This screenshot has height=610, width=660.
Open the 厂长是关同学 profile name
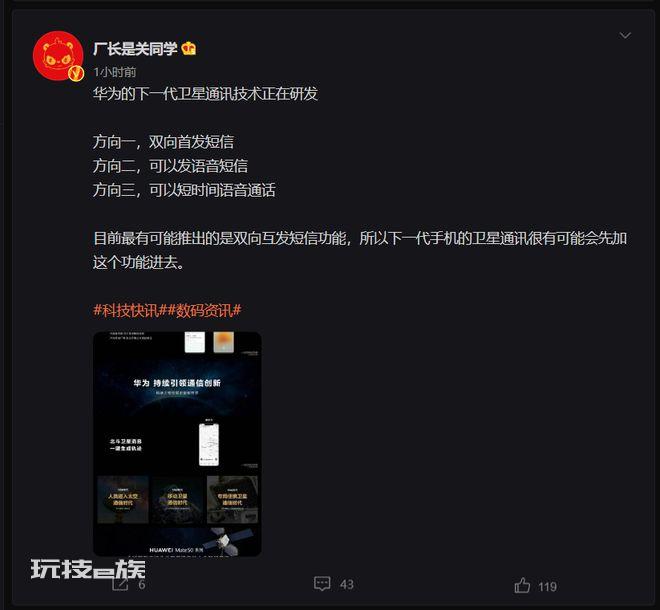coord(135,49)
